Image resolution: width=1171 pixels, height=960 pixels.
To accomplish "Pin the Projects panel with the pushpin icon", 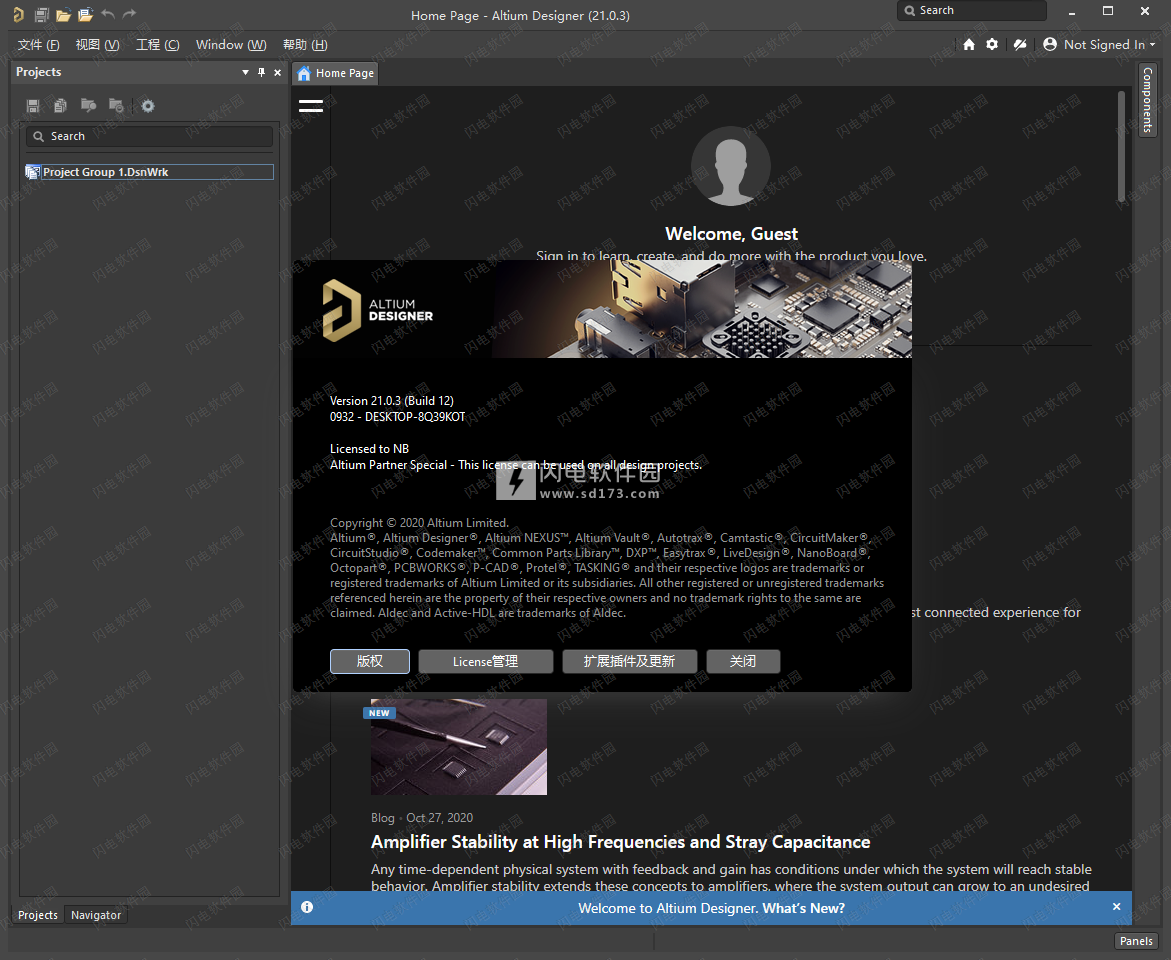I will coord(261,72).
